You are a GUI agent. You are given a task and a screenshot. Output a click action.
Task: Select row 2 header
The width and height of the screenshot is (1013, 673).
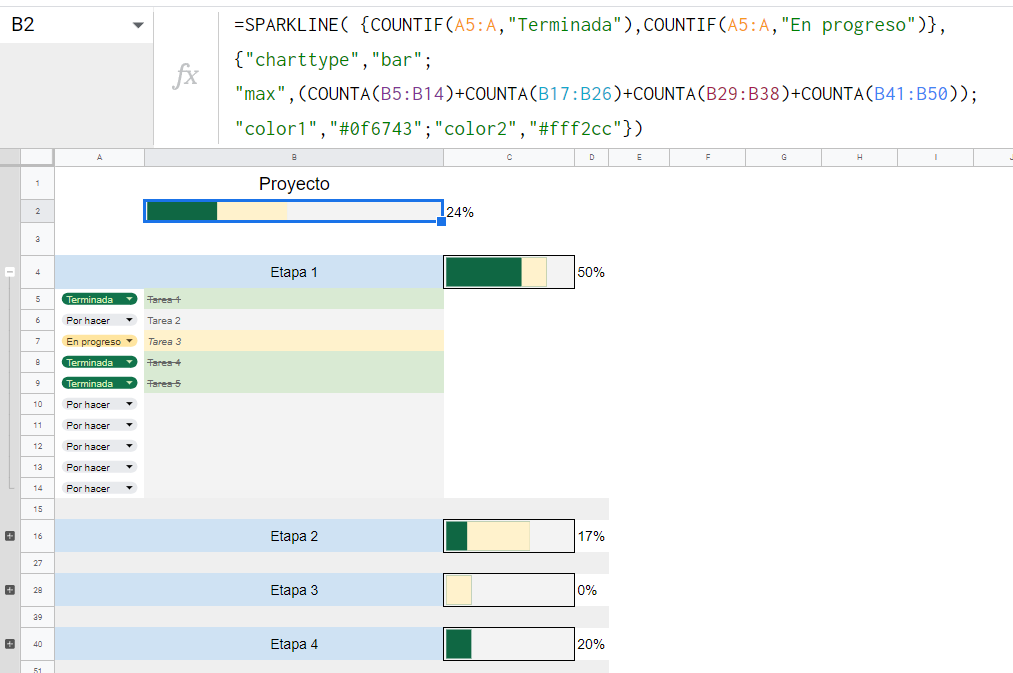37,211
